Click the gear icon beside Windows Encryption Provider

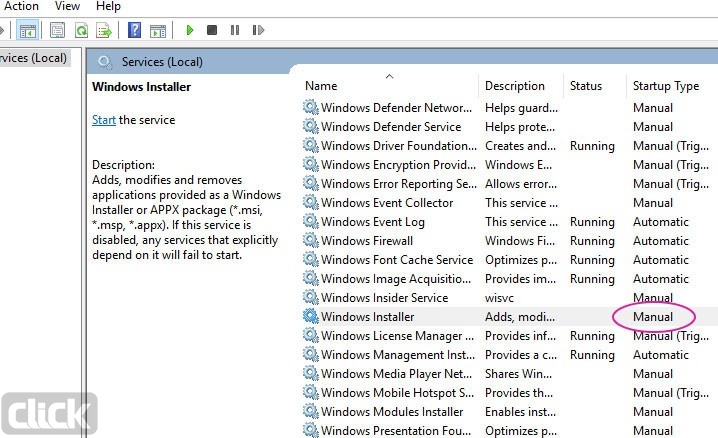[x=310, y=164]
